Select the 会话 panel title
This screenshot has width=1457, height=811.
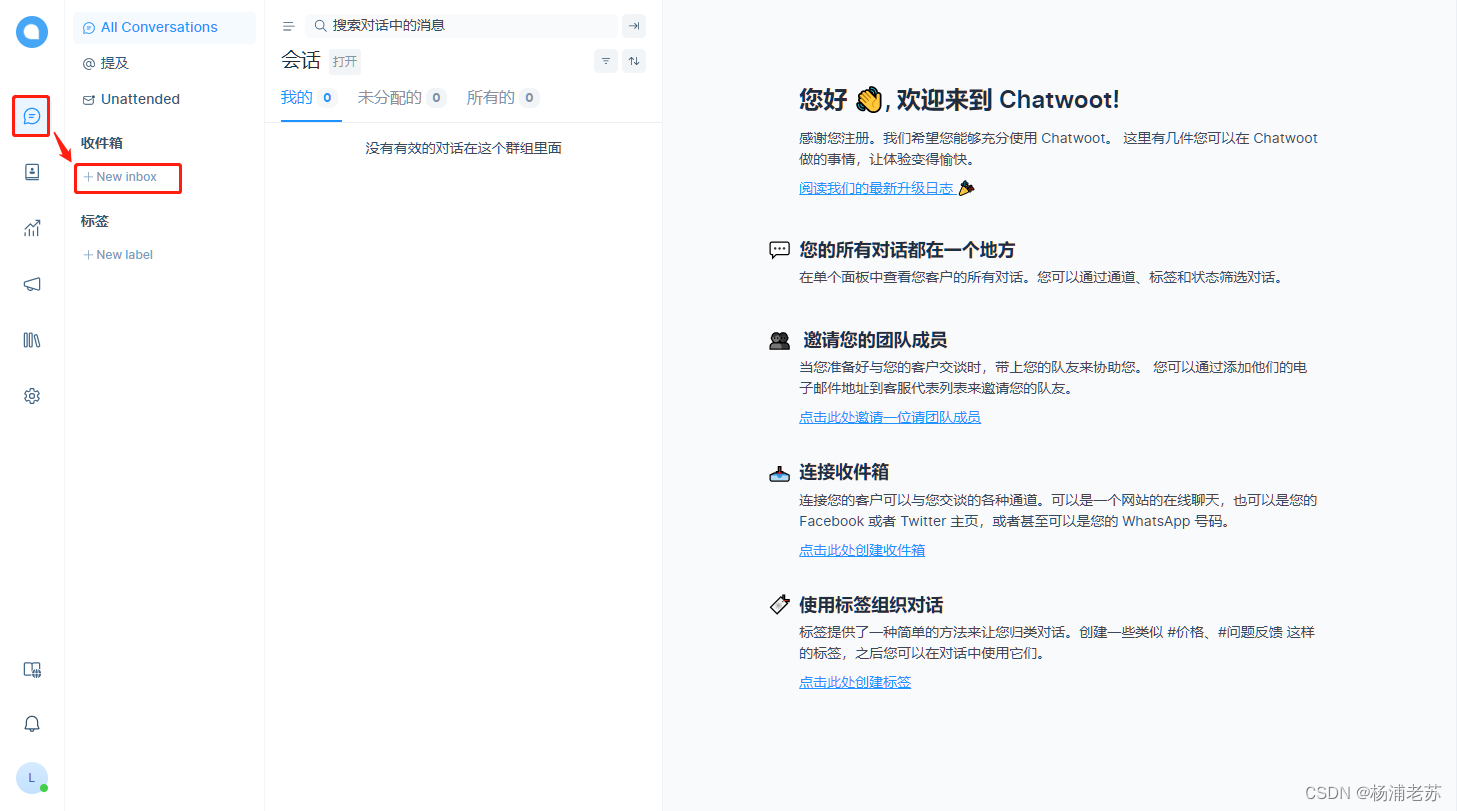pyautogui.click(x=301, y=61)
